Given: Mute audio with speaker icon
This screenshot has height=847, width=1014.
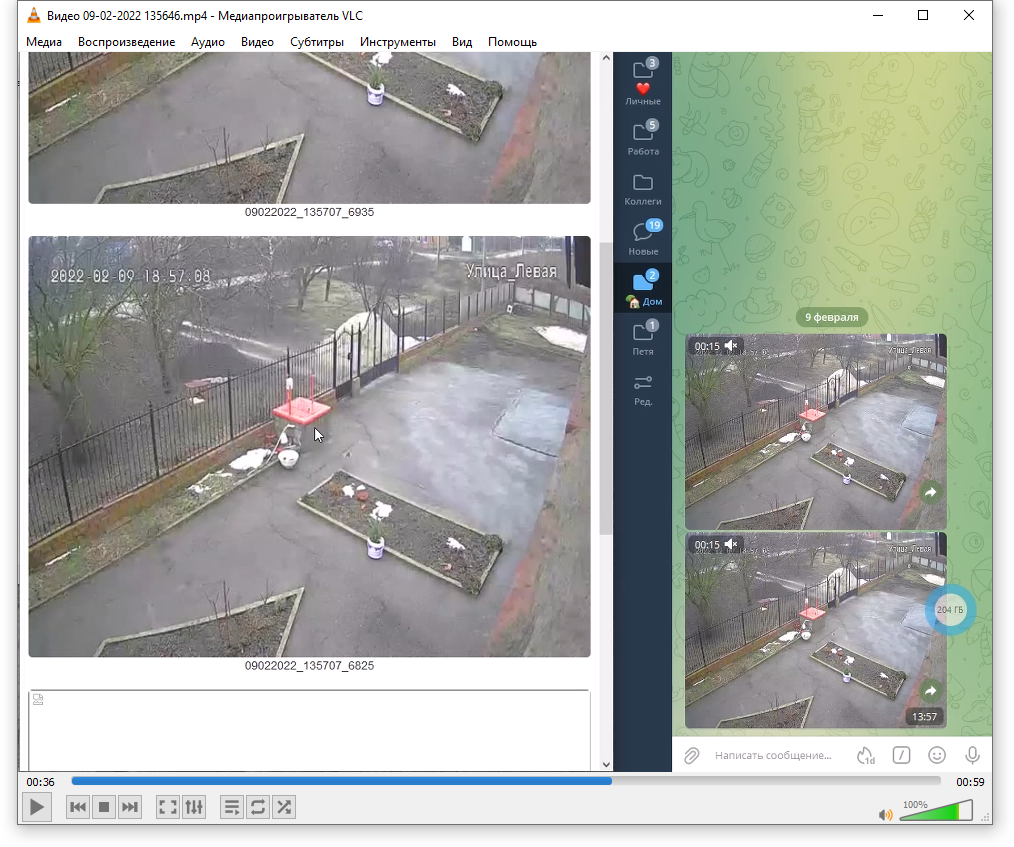Looking at the screenshot, I should tap(885, 815).
